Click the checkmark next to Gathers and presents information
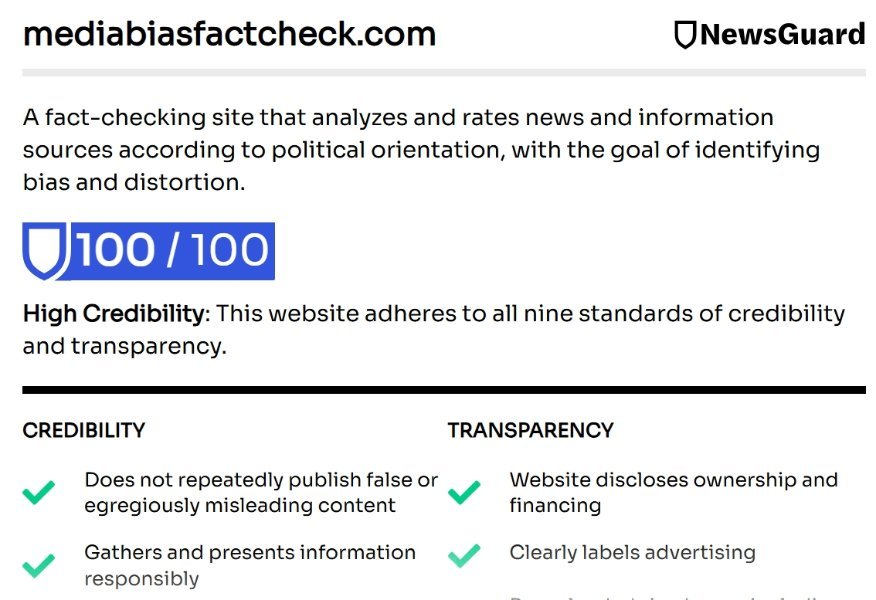876x600 pixels. coord(39,565)
